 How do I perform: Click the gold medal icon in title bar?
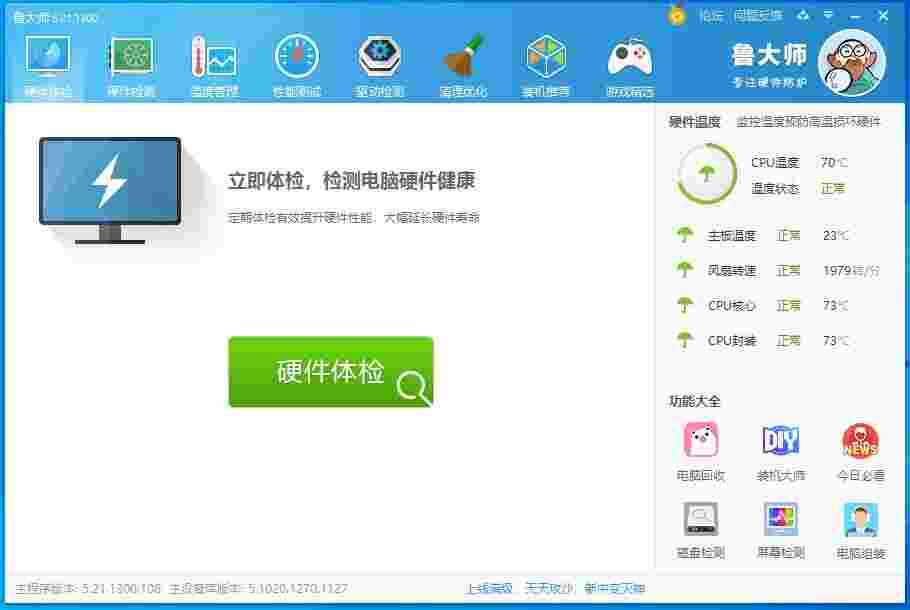(x=677, y=15)
